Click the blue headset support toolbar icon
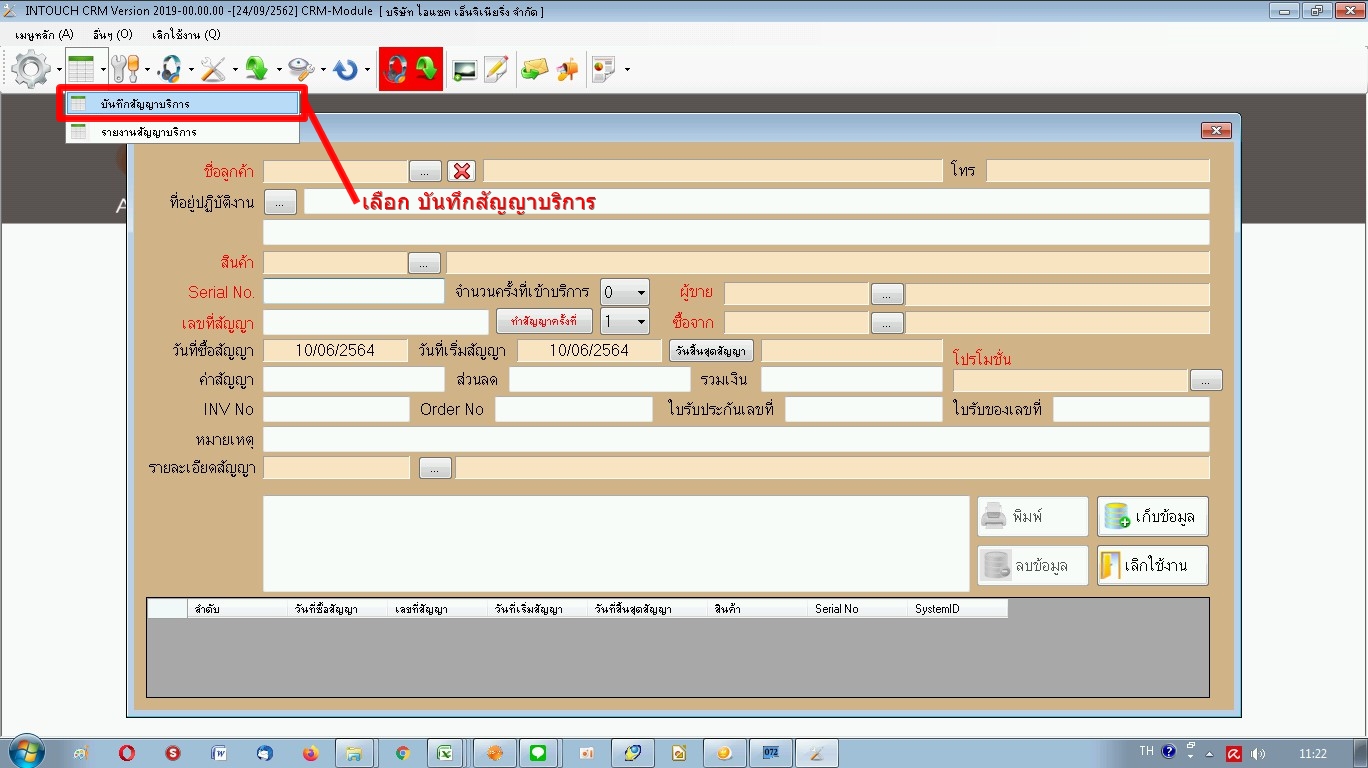 (170, 69)
